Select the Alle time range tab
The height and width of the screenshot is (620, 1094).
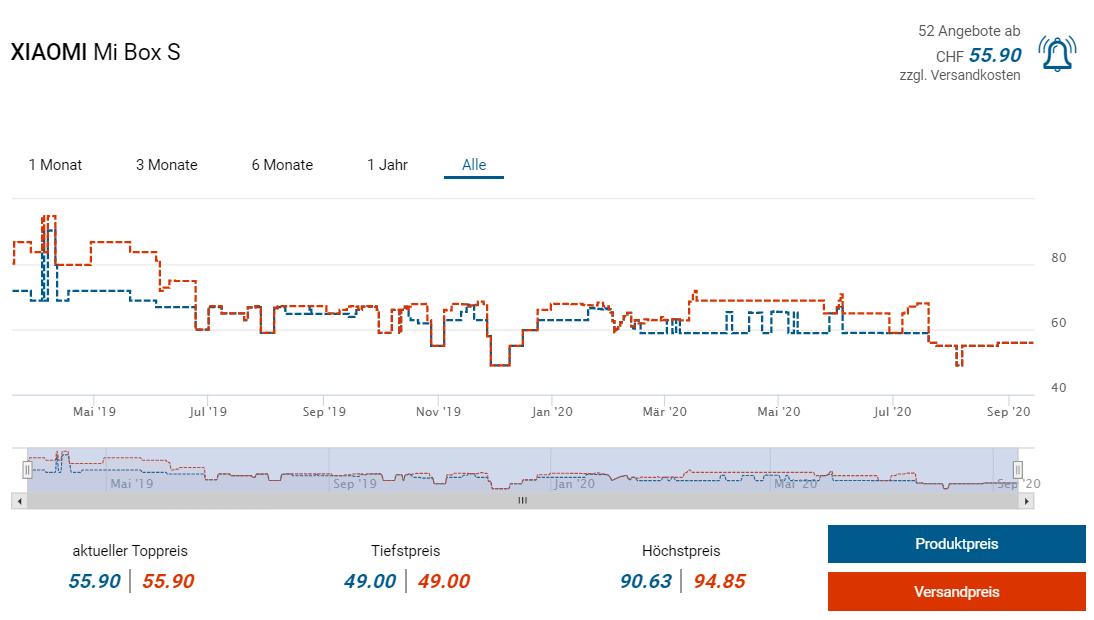474,165
